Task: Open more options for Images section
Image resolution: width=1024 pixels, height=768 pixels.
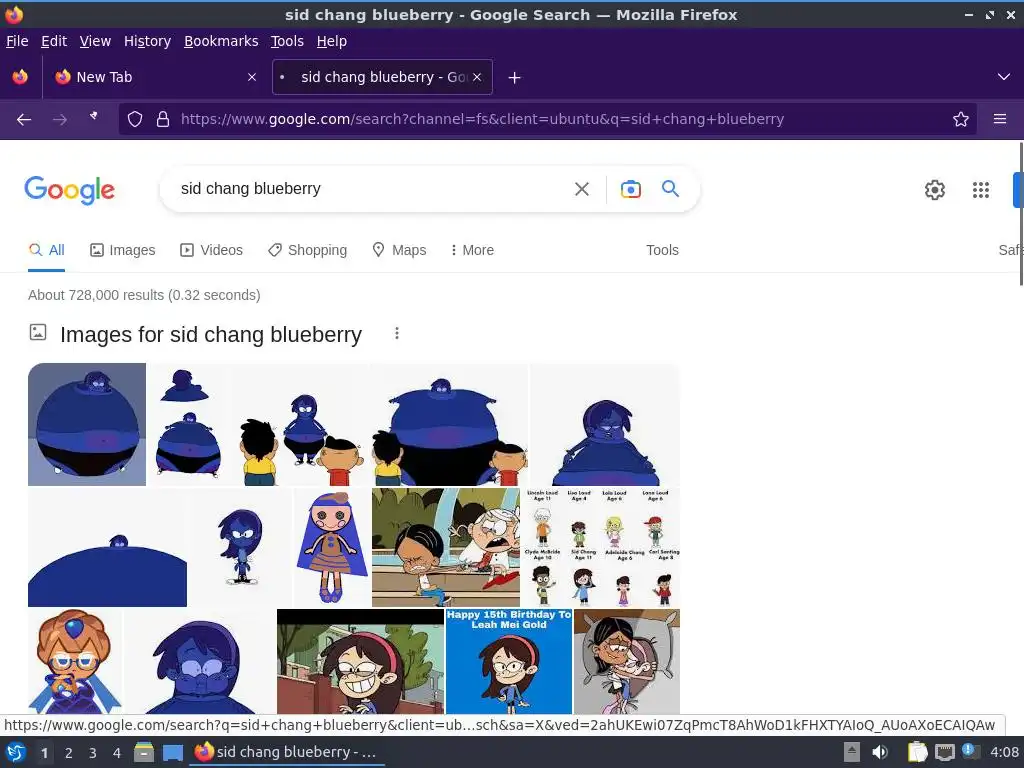Action: (x=396, y=334)
